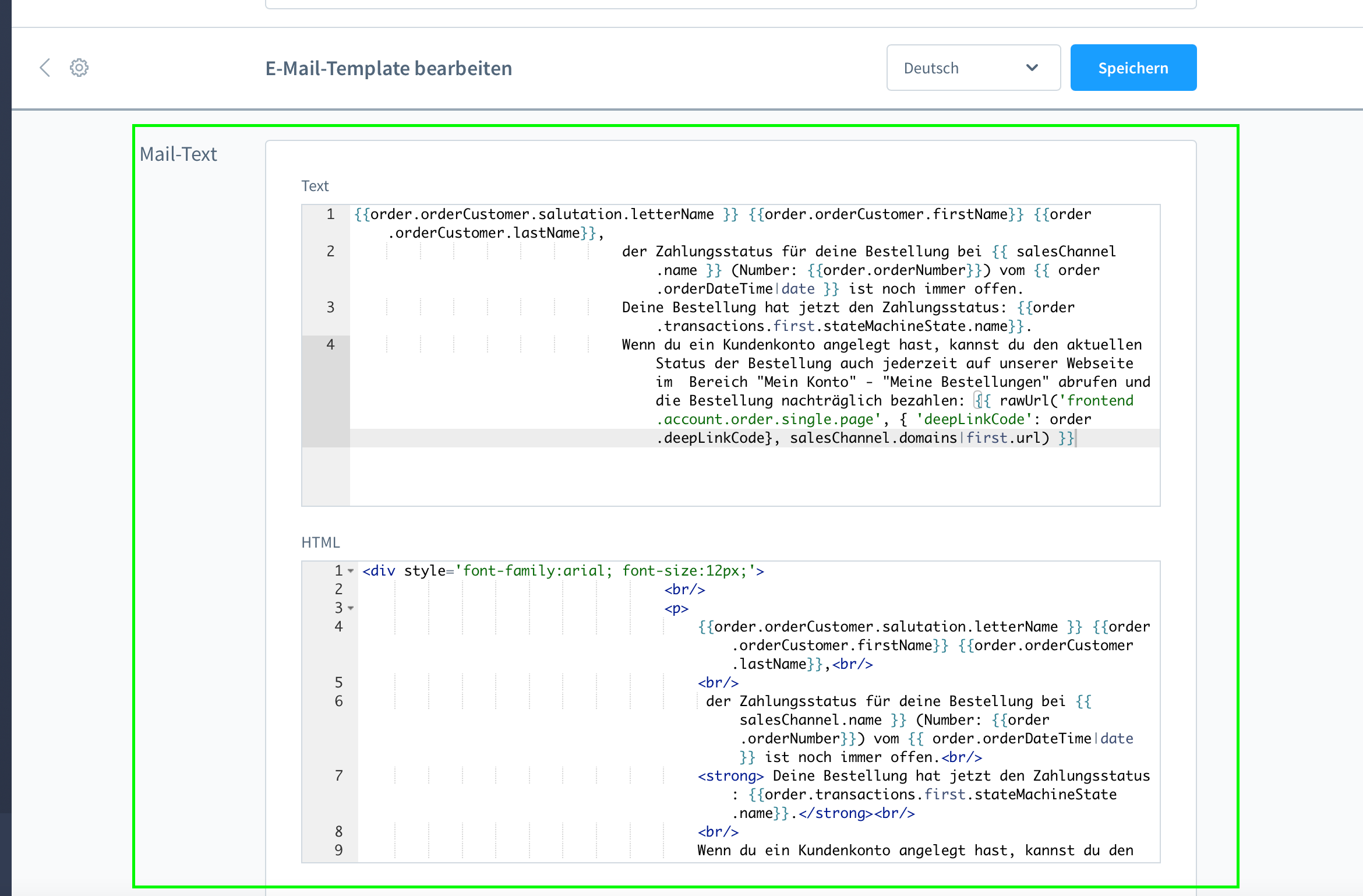The width and height of the screenshot is (1363, 896).
Task: Click the 'Text' field label above editor
Action: coord(315,186)
